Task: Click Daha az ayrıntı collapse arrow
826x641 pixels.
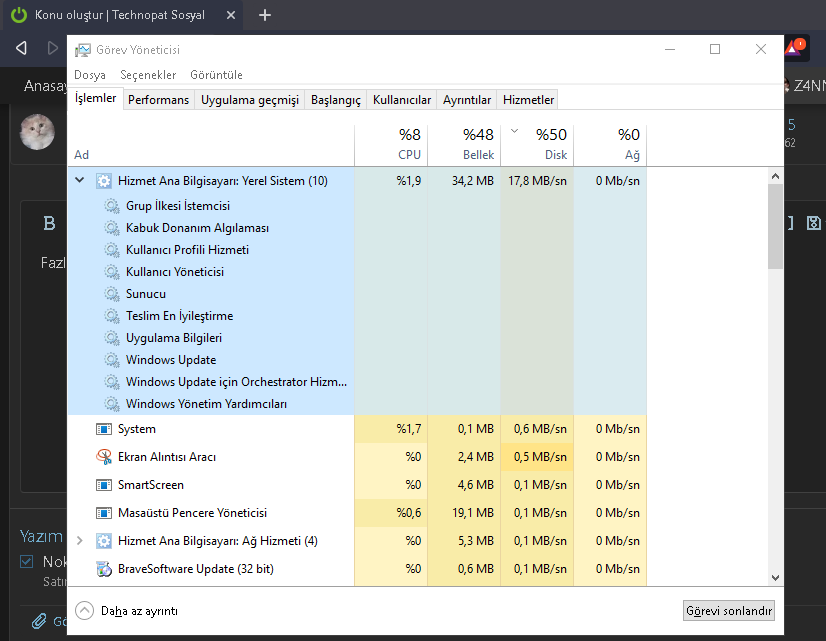Action: [x=84, y=610]
